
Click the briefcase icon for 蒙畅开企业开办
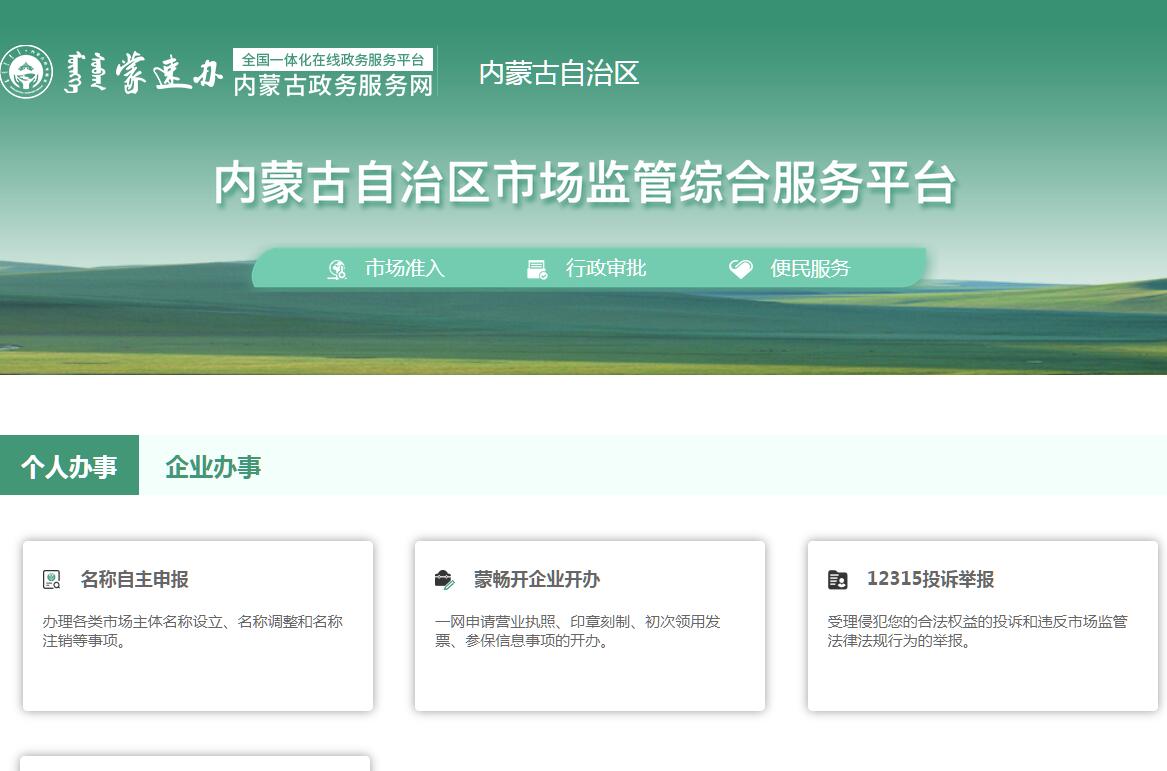445,579
